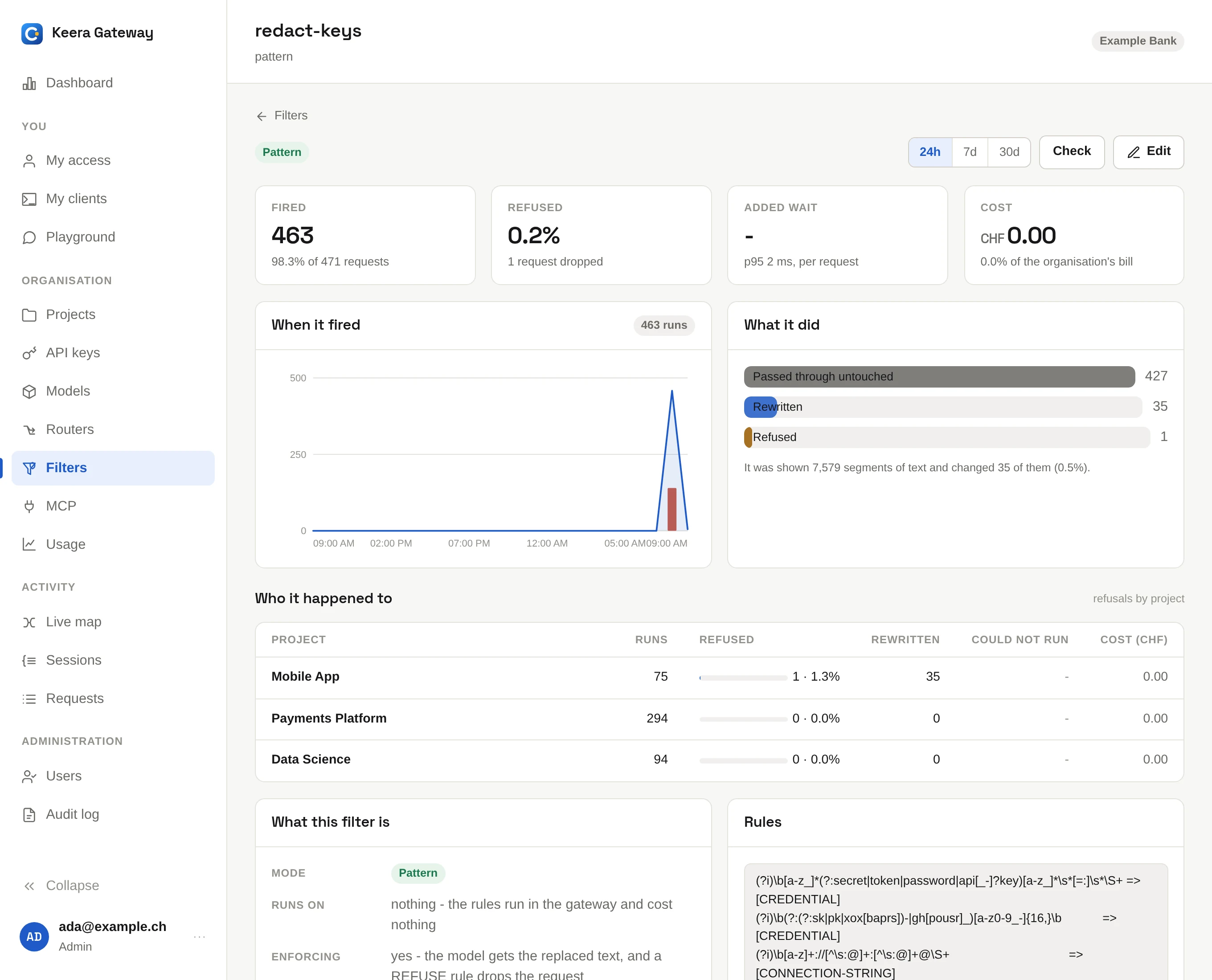
Task: Click the Refused bar in What it did
Action: 748,437
